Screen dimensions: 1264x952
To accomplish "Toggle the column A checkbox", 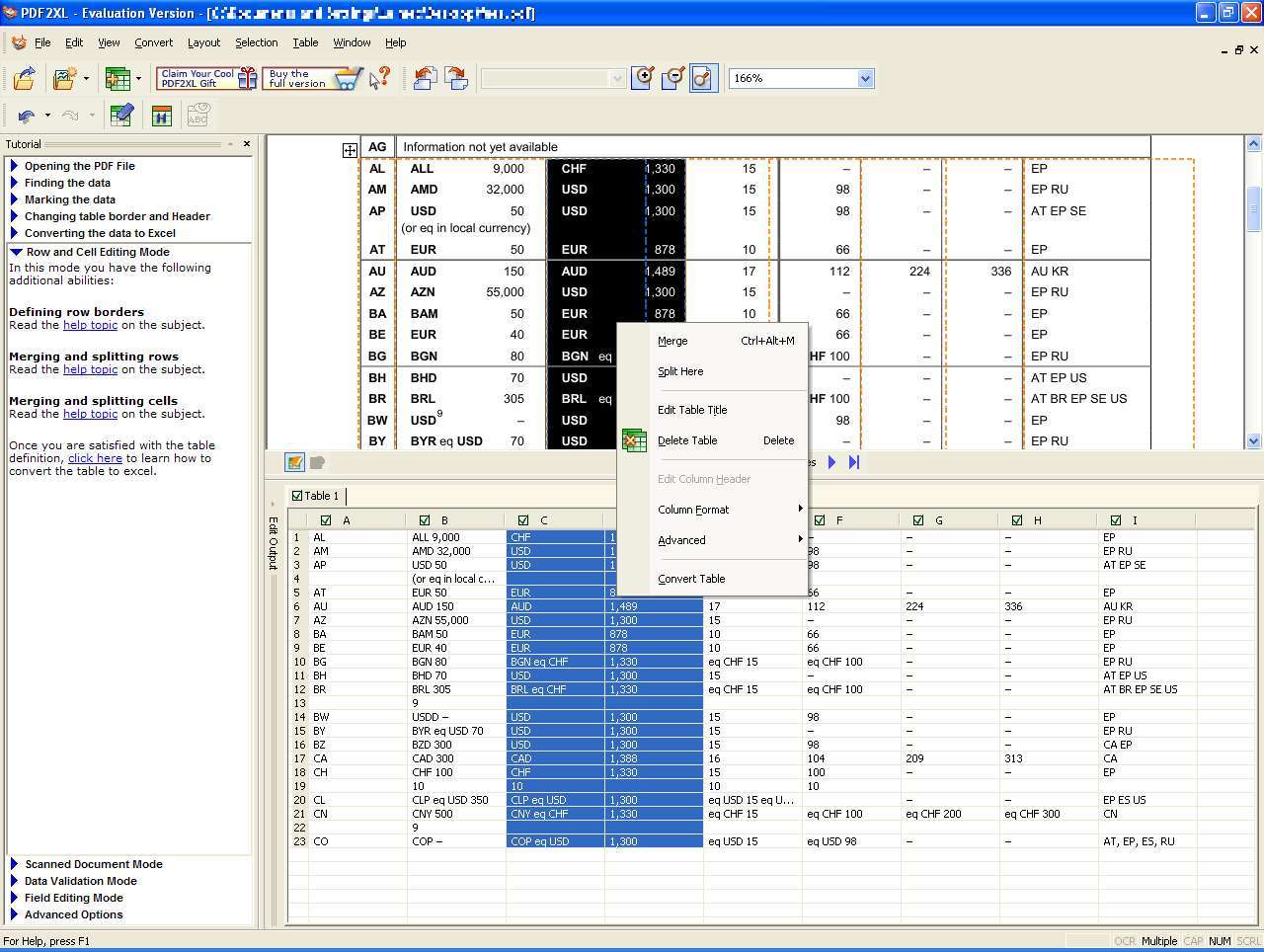I will pos(326,520).
